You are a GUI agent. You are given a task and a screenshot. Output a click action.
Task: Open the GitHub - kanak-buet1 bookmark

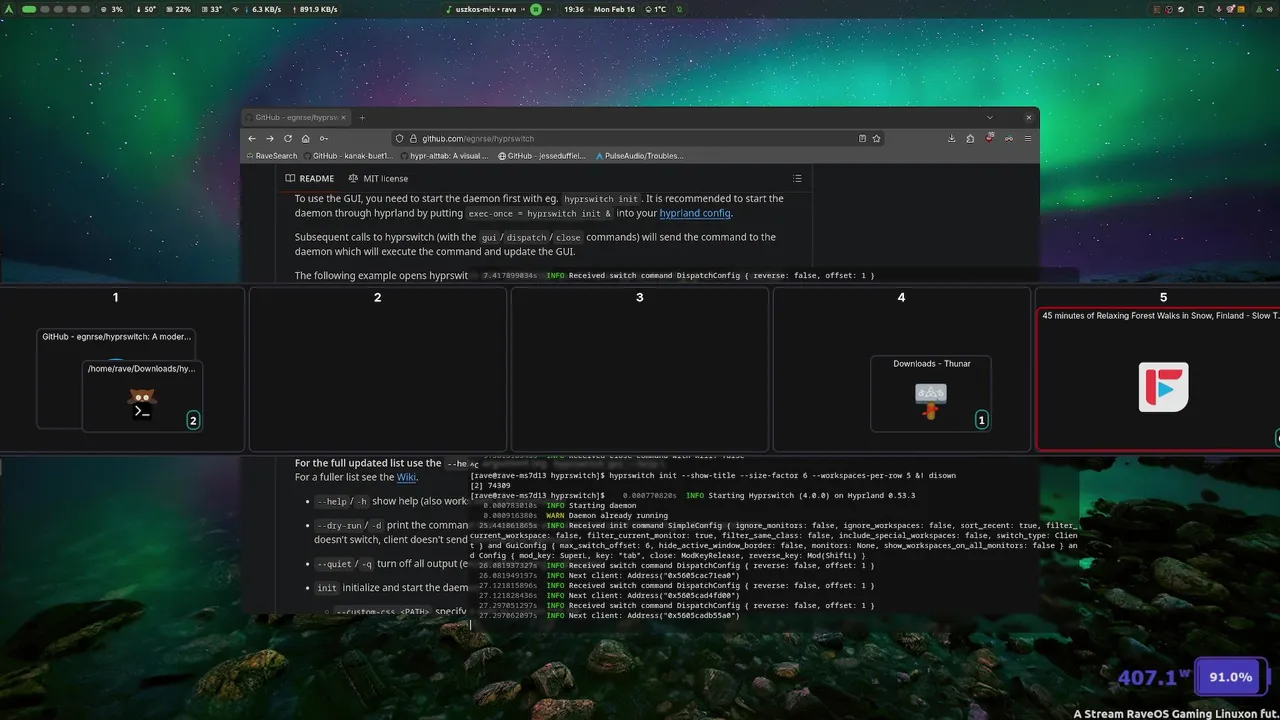349,156
